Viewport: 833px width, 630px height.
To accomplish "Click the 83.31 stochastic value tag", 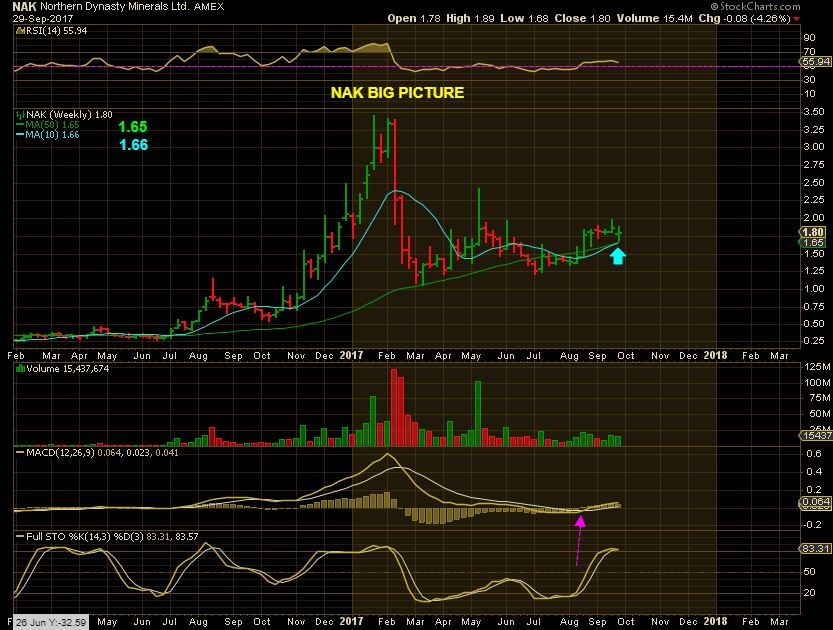I will pyautogui.click(x=815, y=548).
